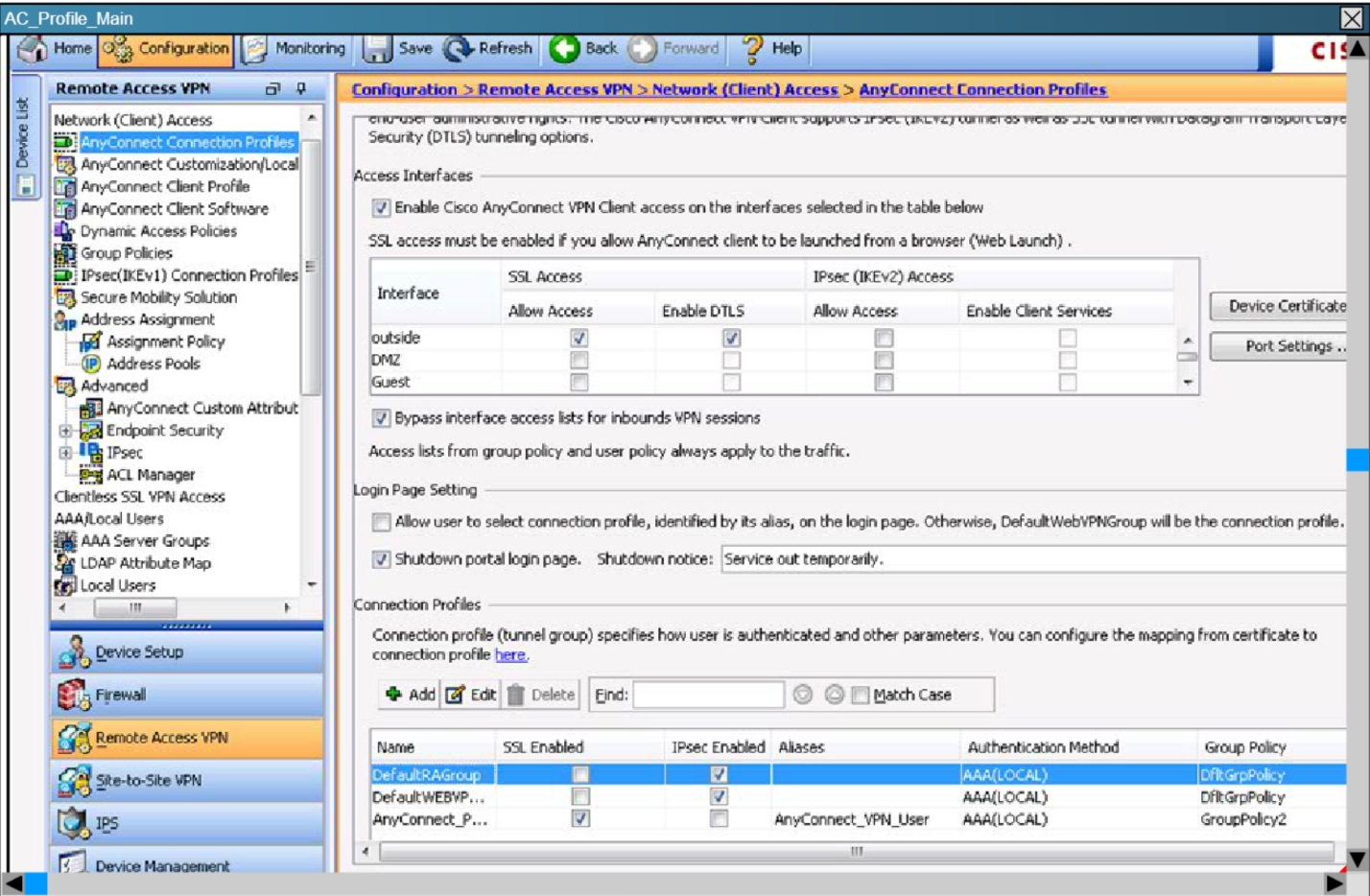Image resolution: width=1370 pixels, height=896 pixels.
Task: Edit the selected connection profile
Action: (x=471, y=695)
